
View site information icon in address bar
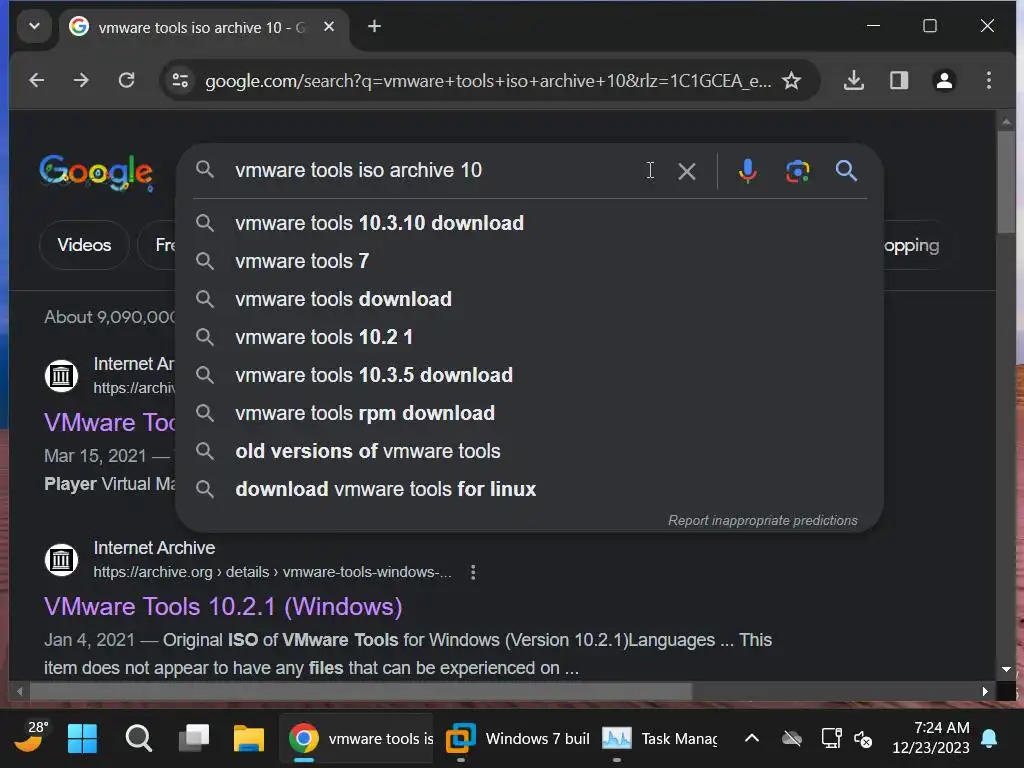(x=180, y=80)
